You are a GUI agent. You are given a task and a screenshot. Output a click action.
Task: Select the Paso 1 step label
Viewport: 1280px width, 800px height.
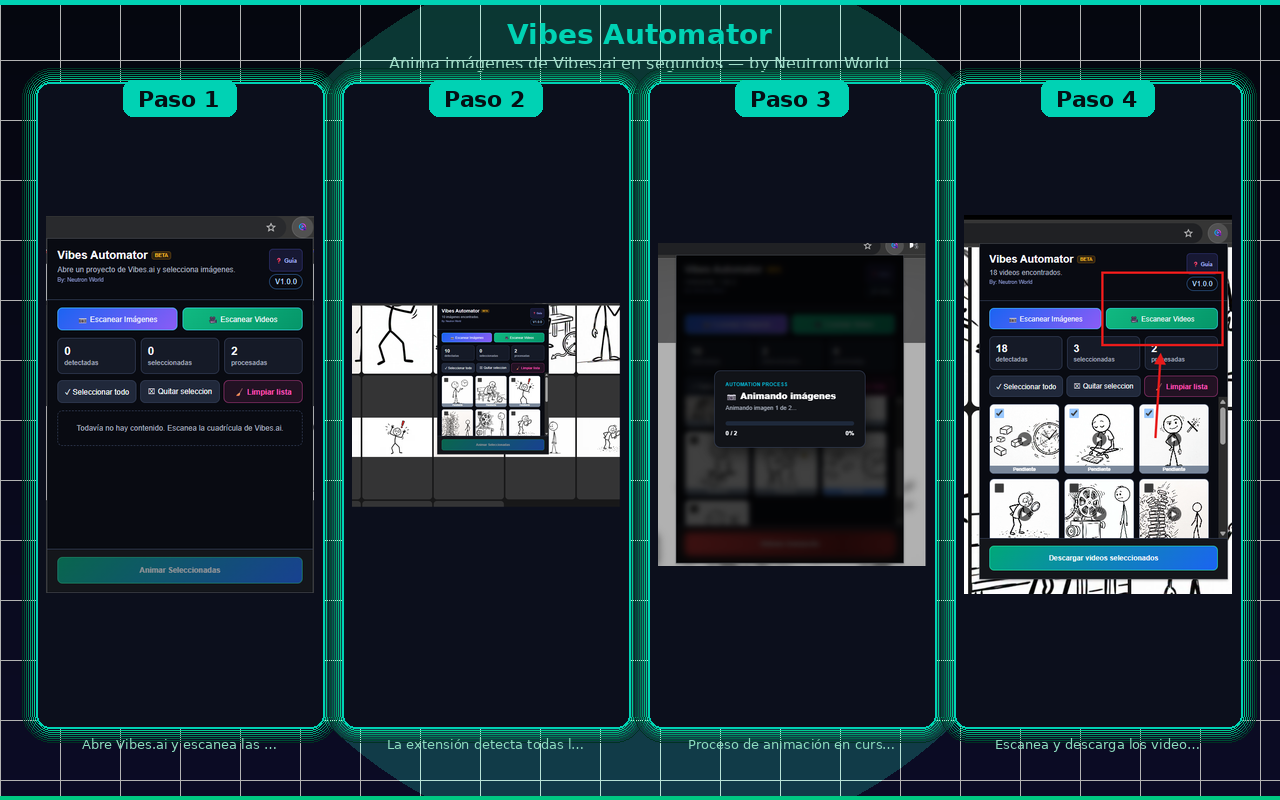coord(179,99)
